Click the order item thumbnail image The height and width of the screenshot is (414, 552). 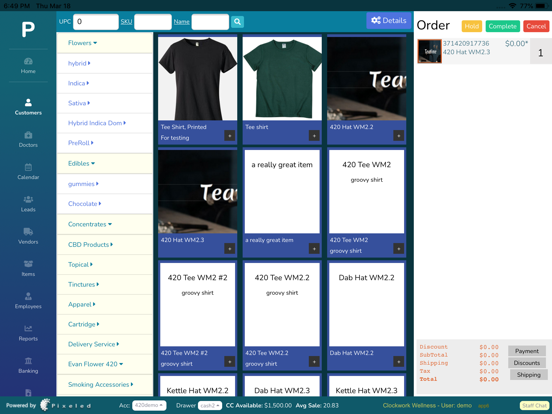point(429,51)
